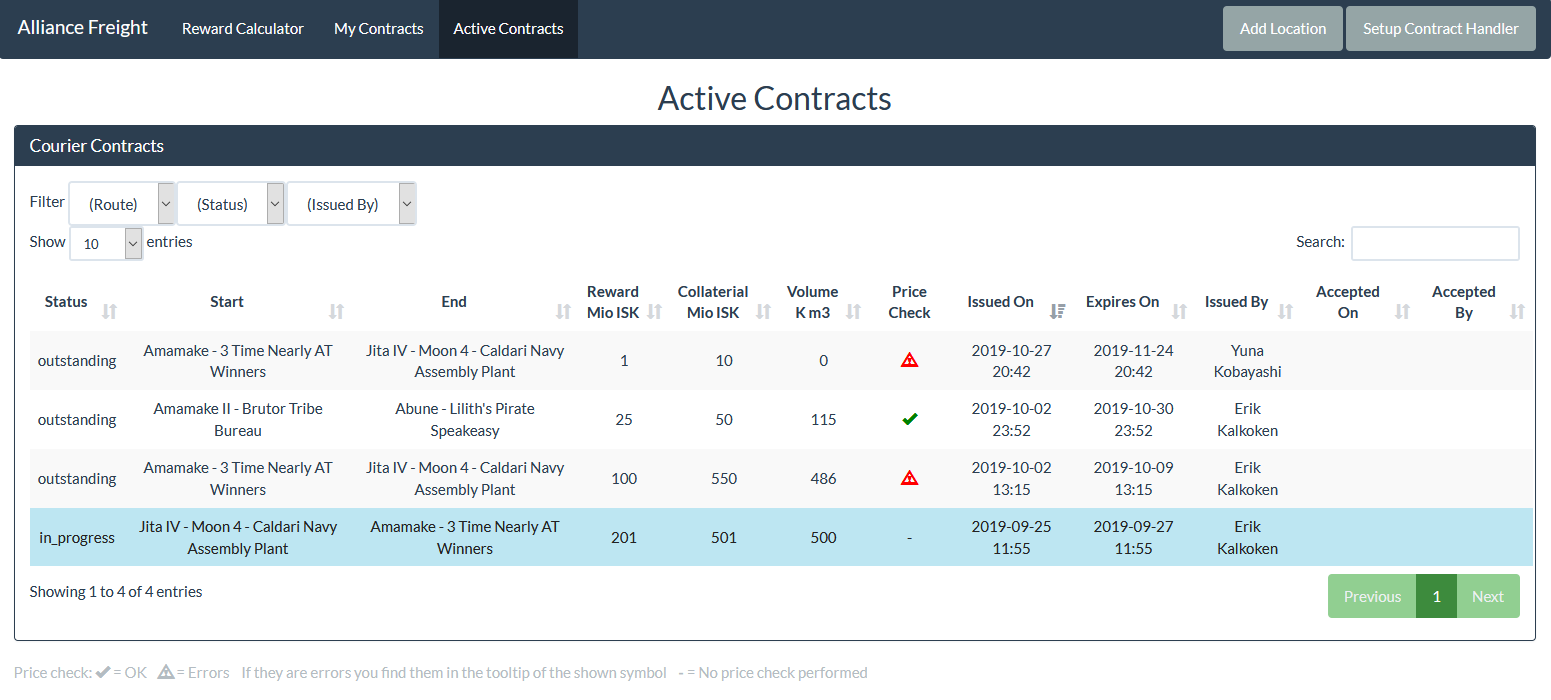Viewport: 1551px width, 700px height.
Task: Select the Active Contracts tab
Action: [x=508, y=29]
